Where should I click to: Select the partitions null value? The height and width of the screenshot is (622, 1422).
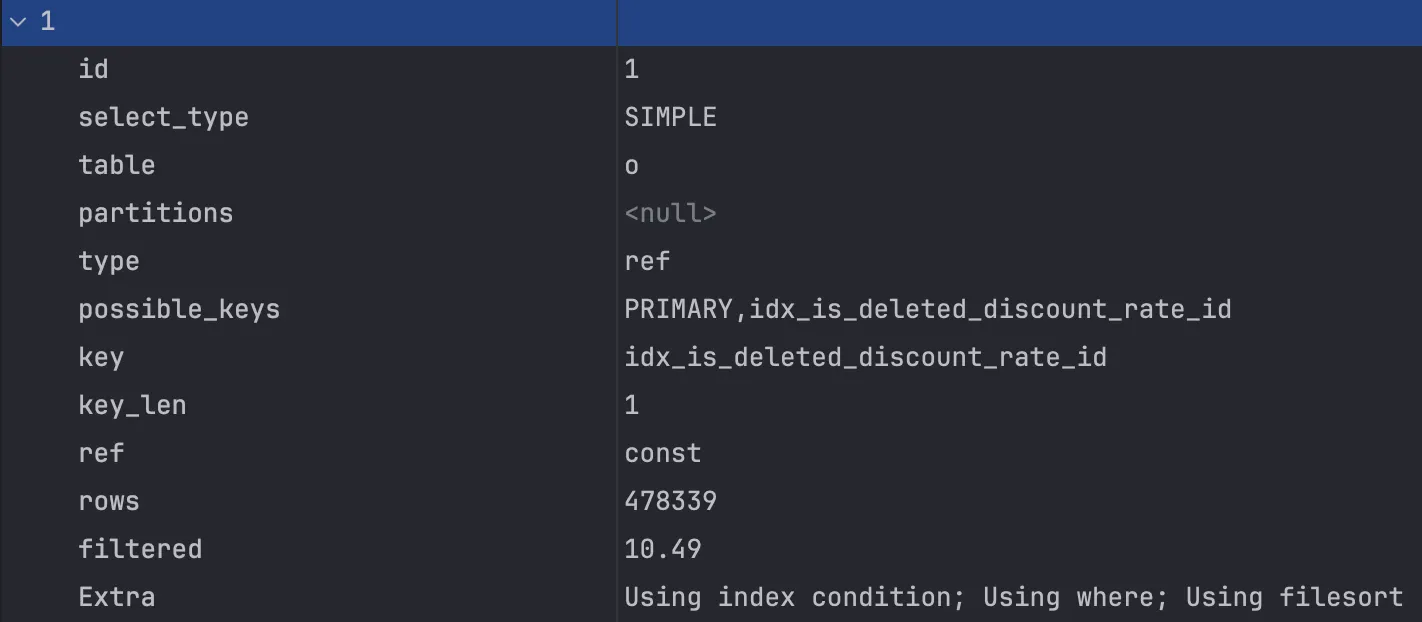(670, 213)
